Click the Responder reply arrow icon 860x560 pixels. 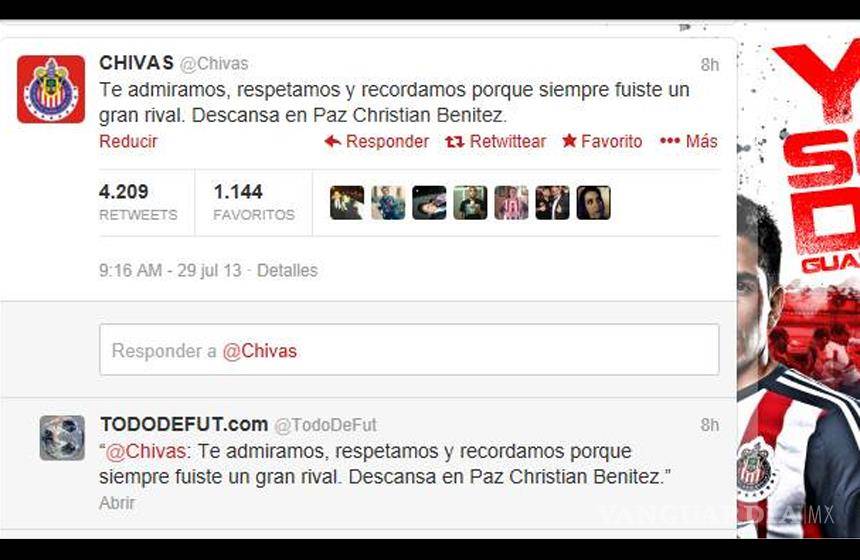332,142
